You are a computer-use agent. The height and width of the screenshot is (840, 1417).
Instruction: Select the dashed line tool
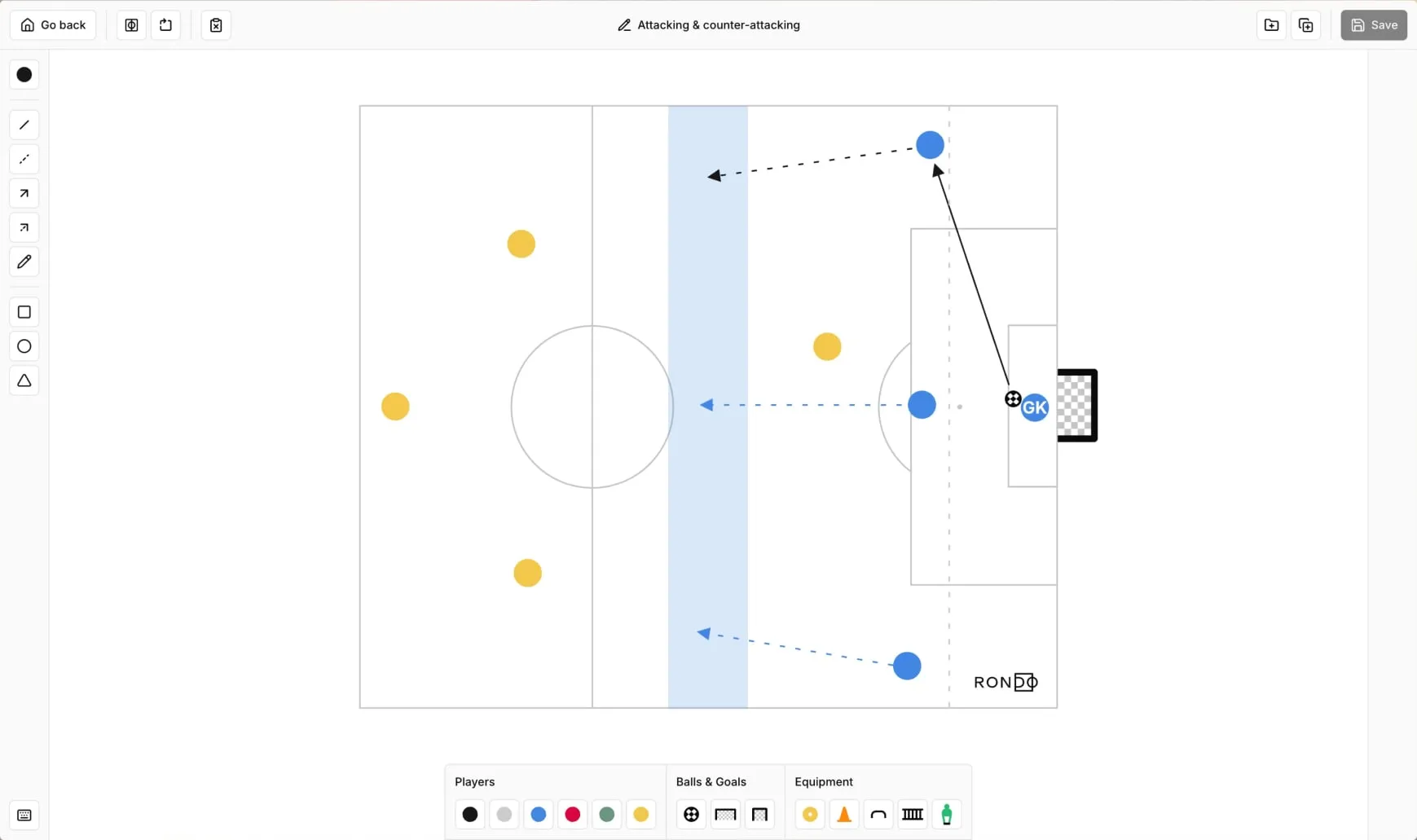coord(24,159)
